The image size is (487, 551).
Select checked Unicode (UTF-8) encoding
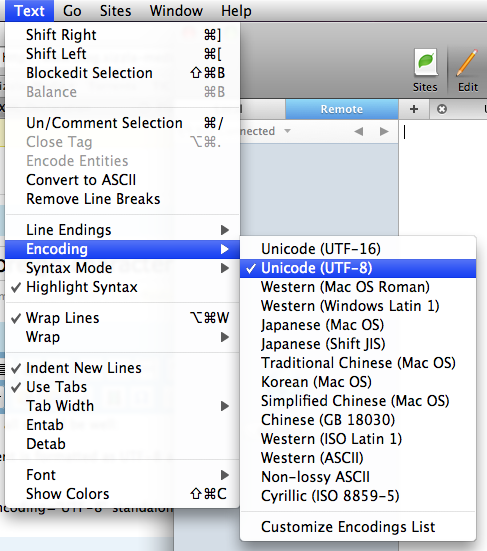click(x=358, y=268)
